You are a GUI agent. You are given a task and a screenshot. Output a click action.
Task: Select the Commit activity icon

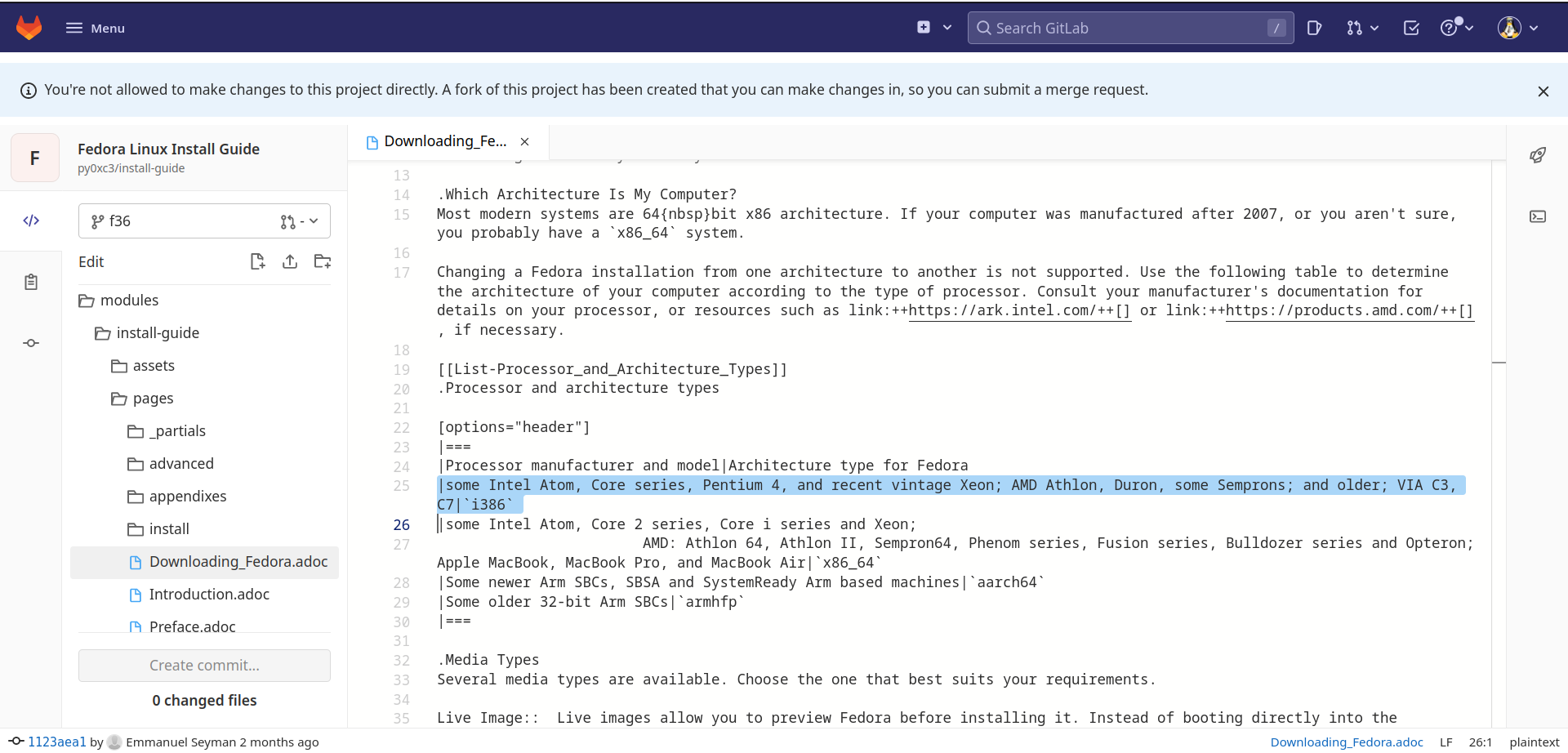31,343
